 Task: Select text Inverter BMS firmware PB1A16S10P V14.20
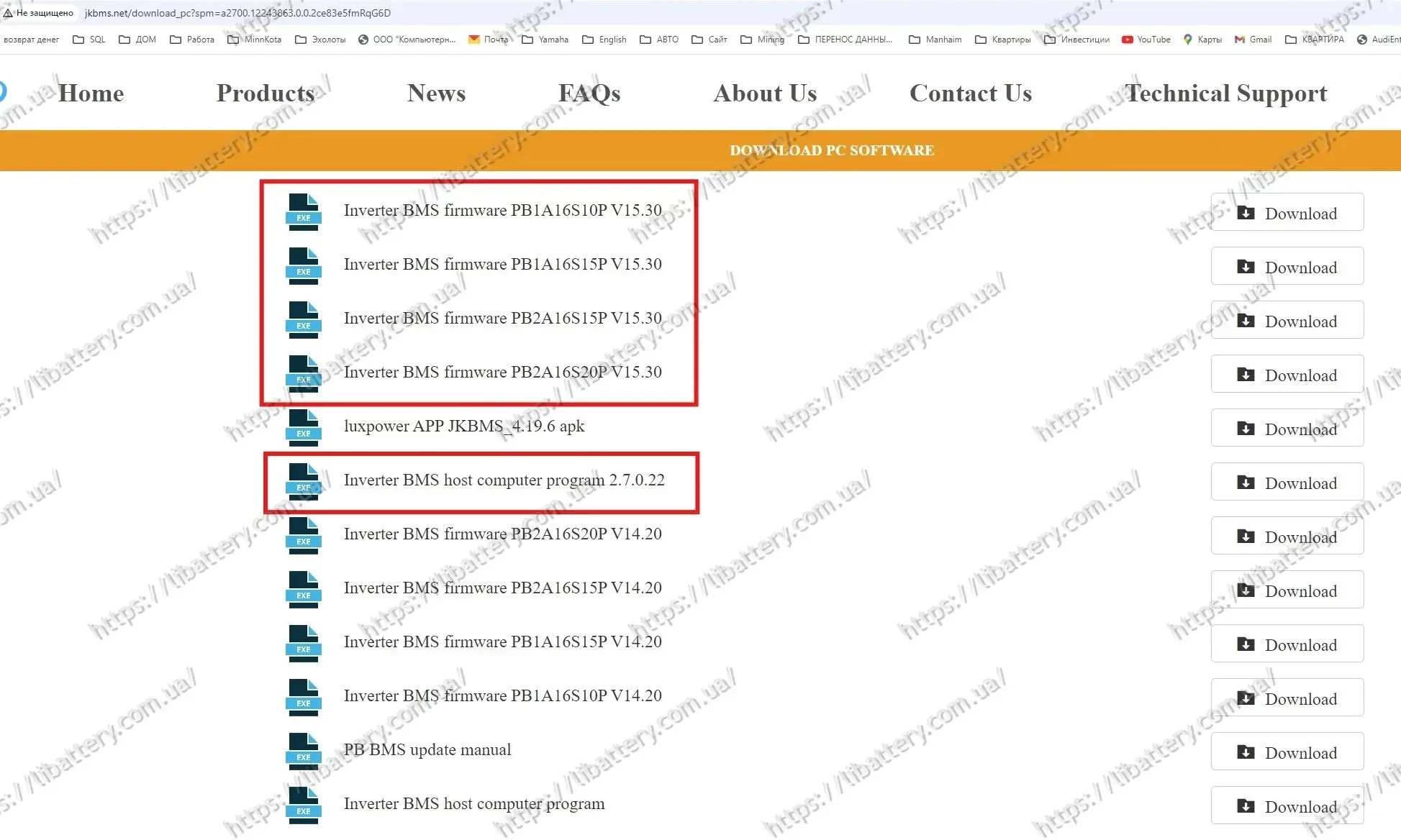503,695
